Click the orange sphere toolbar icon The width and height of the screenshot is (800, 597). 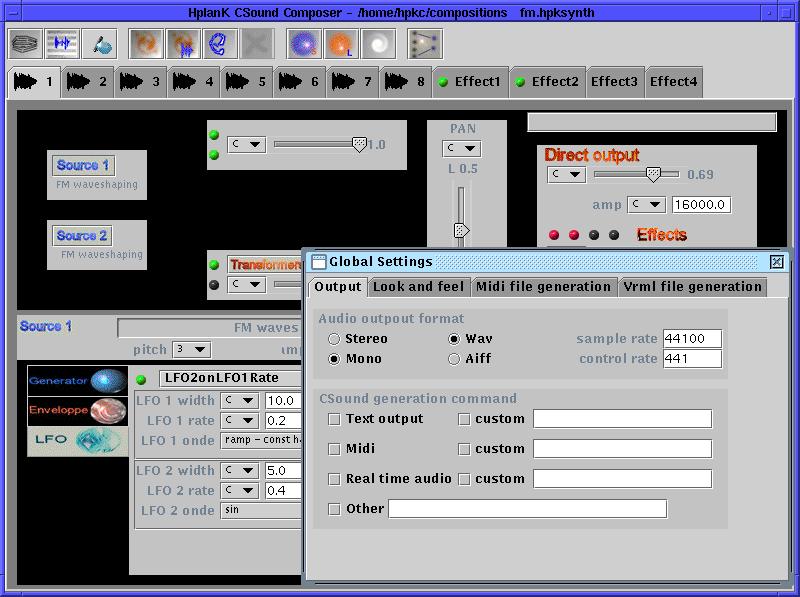[x=341, y=44]
